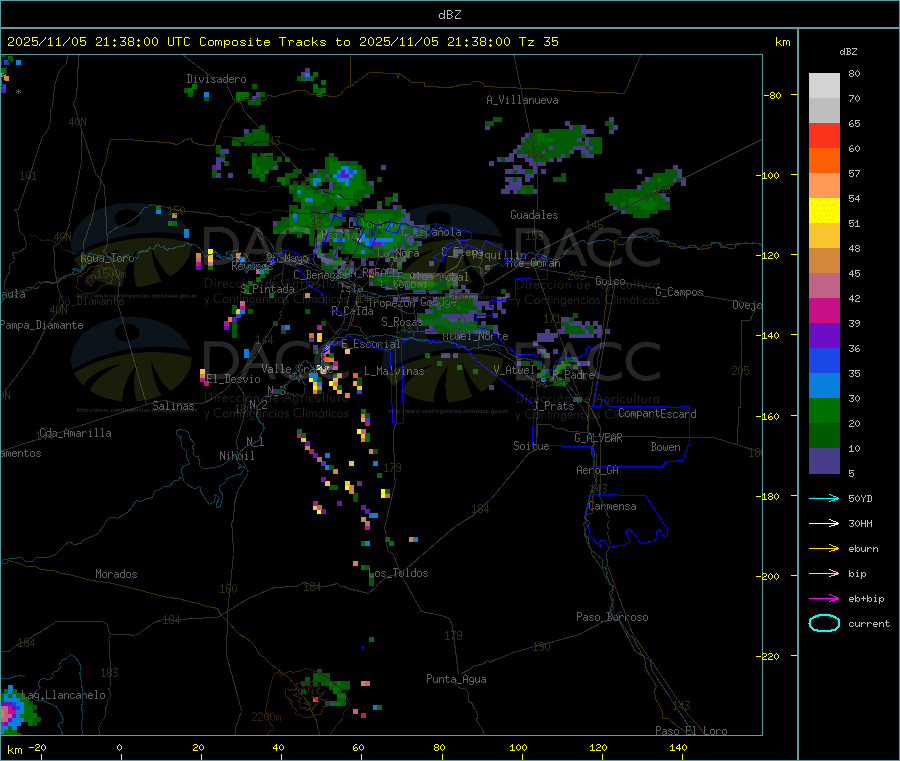Click the Carmensa map label
Viewport: 900px width, 761px height.
[612, 506]
